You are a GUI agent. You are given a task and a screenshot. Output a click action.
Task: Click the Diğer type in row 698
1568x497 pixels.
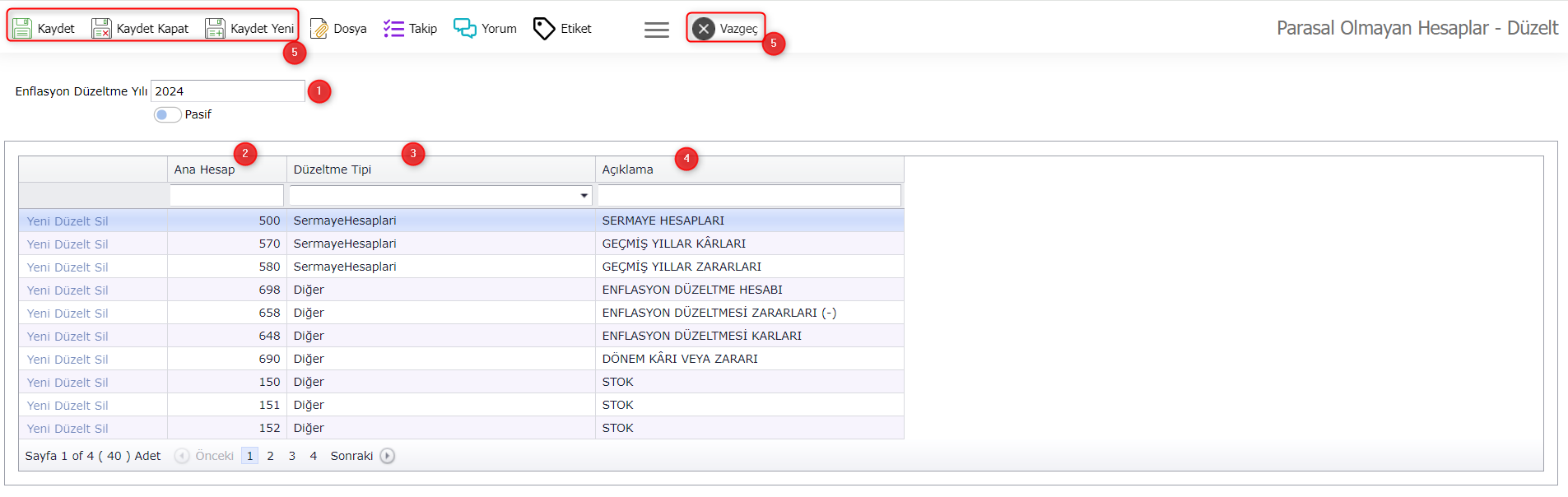(x=441, y=290)
